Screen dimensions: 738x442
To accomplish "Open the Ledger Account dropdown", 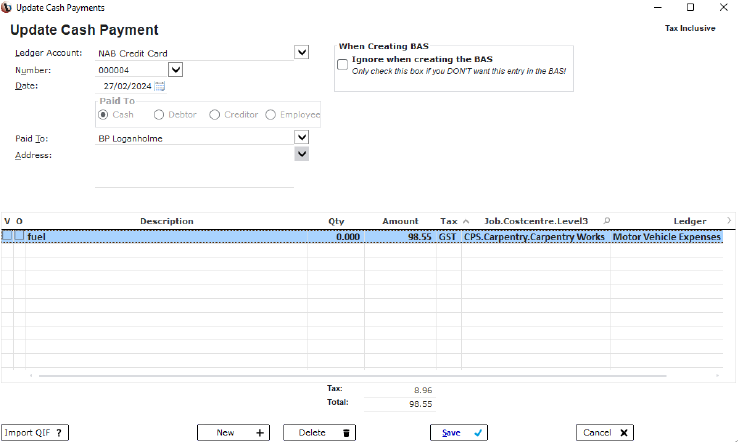I will click(302, 52).
